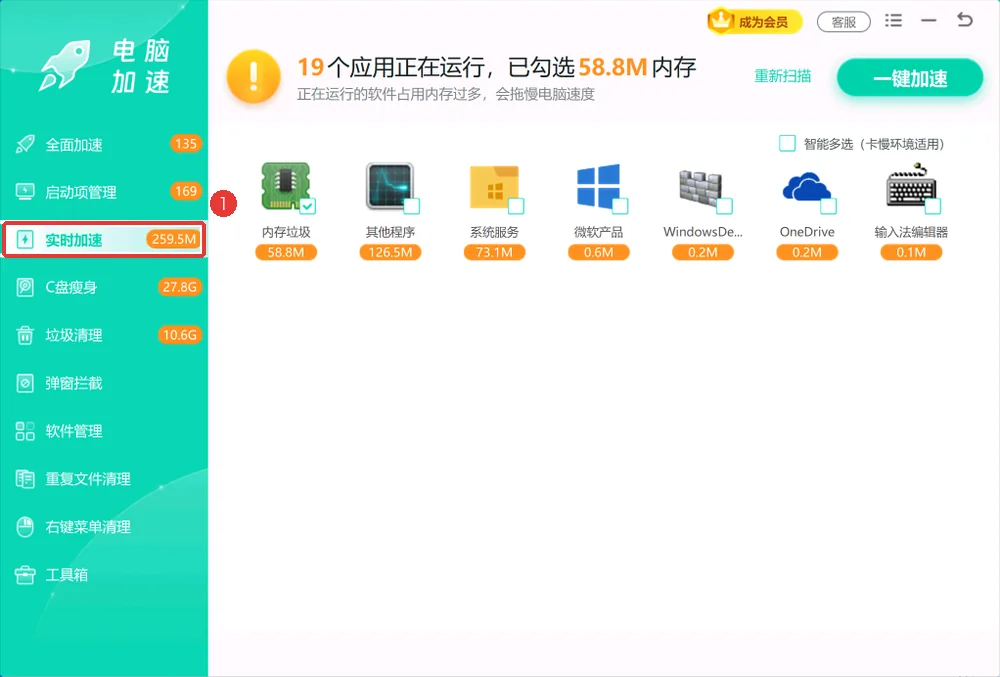Switch to 弹窗拦截 tab

(x=104, y=383)
